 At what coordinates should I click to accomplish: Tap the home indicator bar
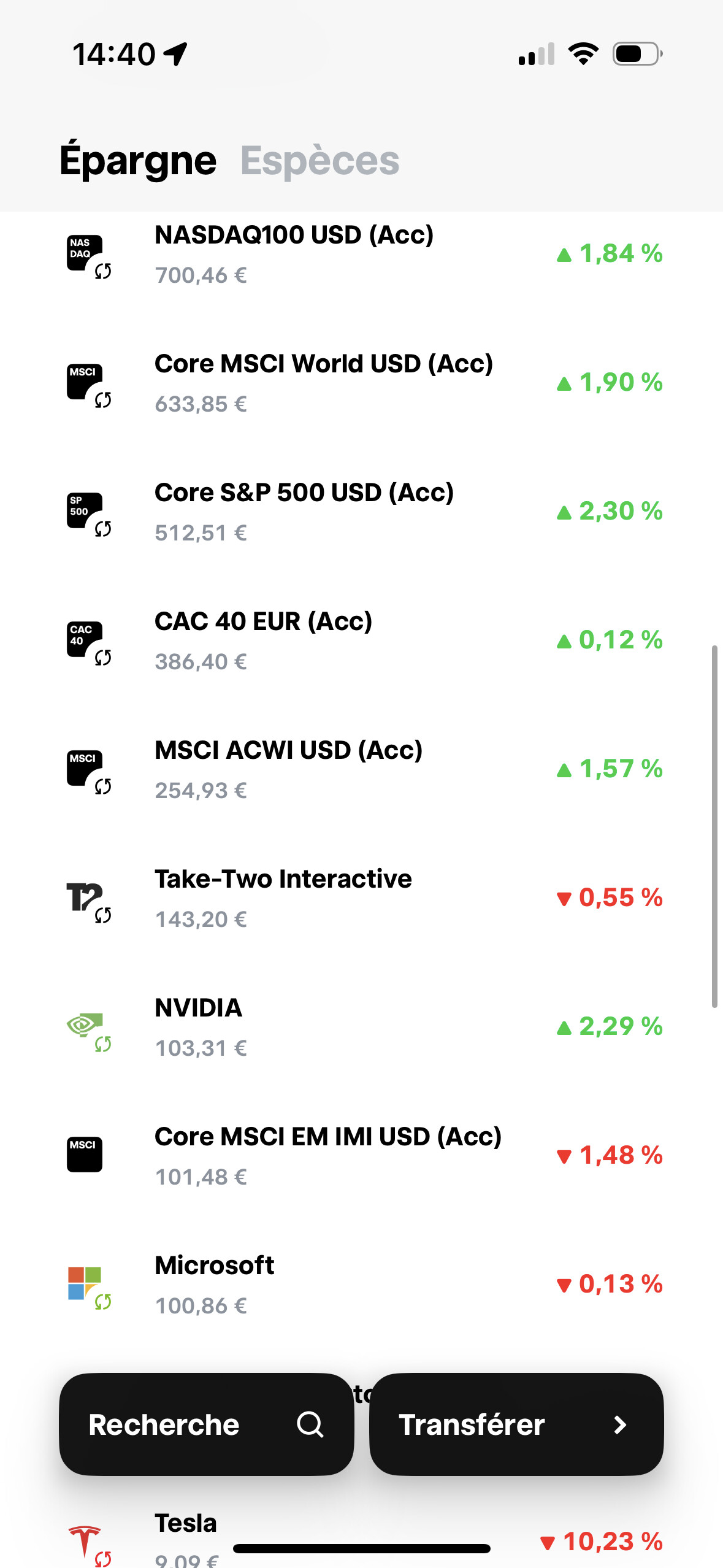tap(361, 1549)
